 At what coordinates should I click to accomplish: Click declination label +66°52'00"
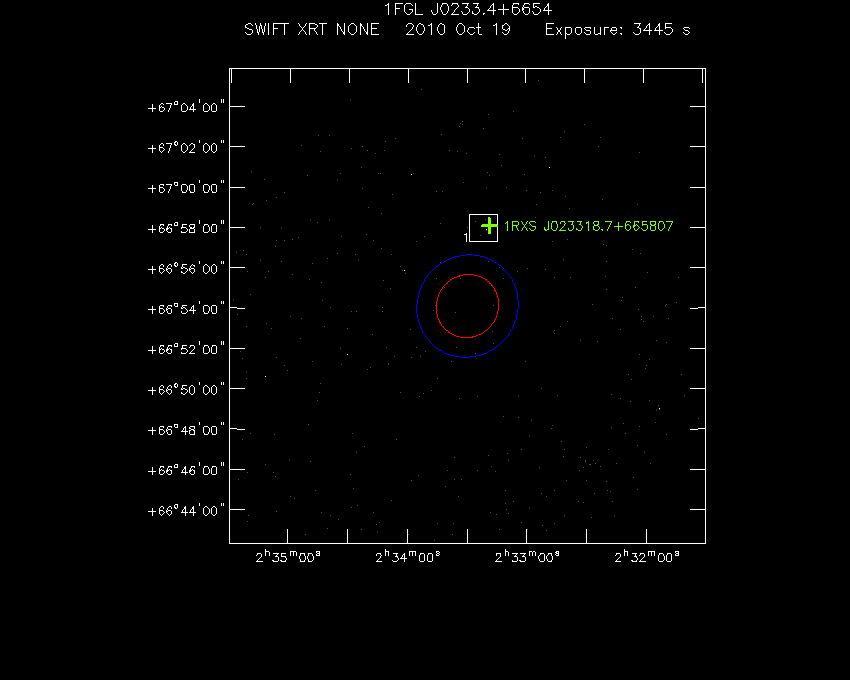pos(186,349)
